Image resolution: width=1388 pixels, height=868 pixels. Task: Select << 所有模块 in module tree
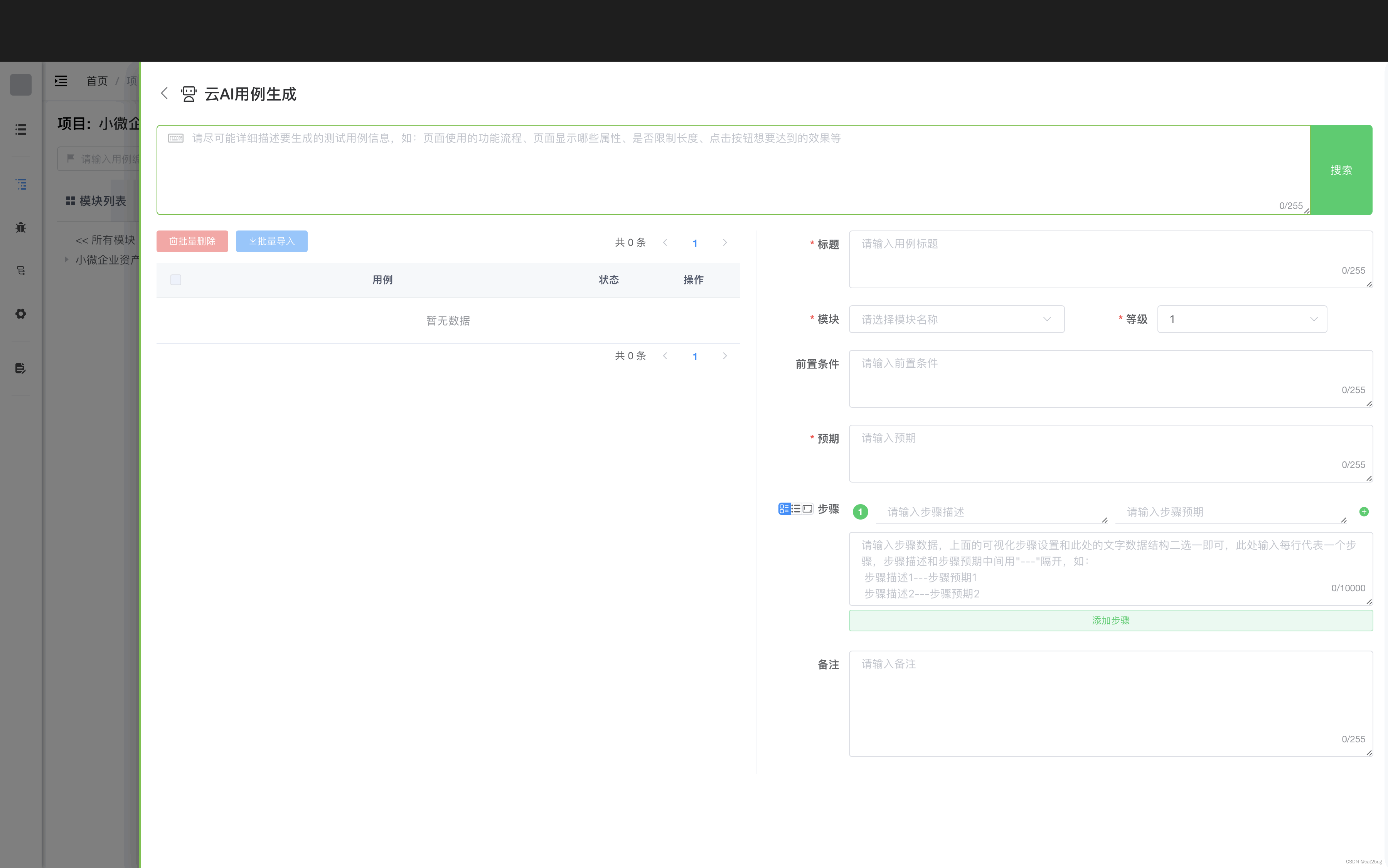point(105,240)
